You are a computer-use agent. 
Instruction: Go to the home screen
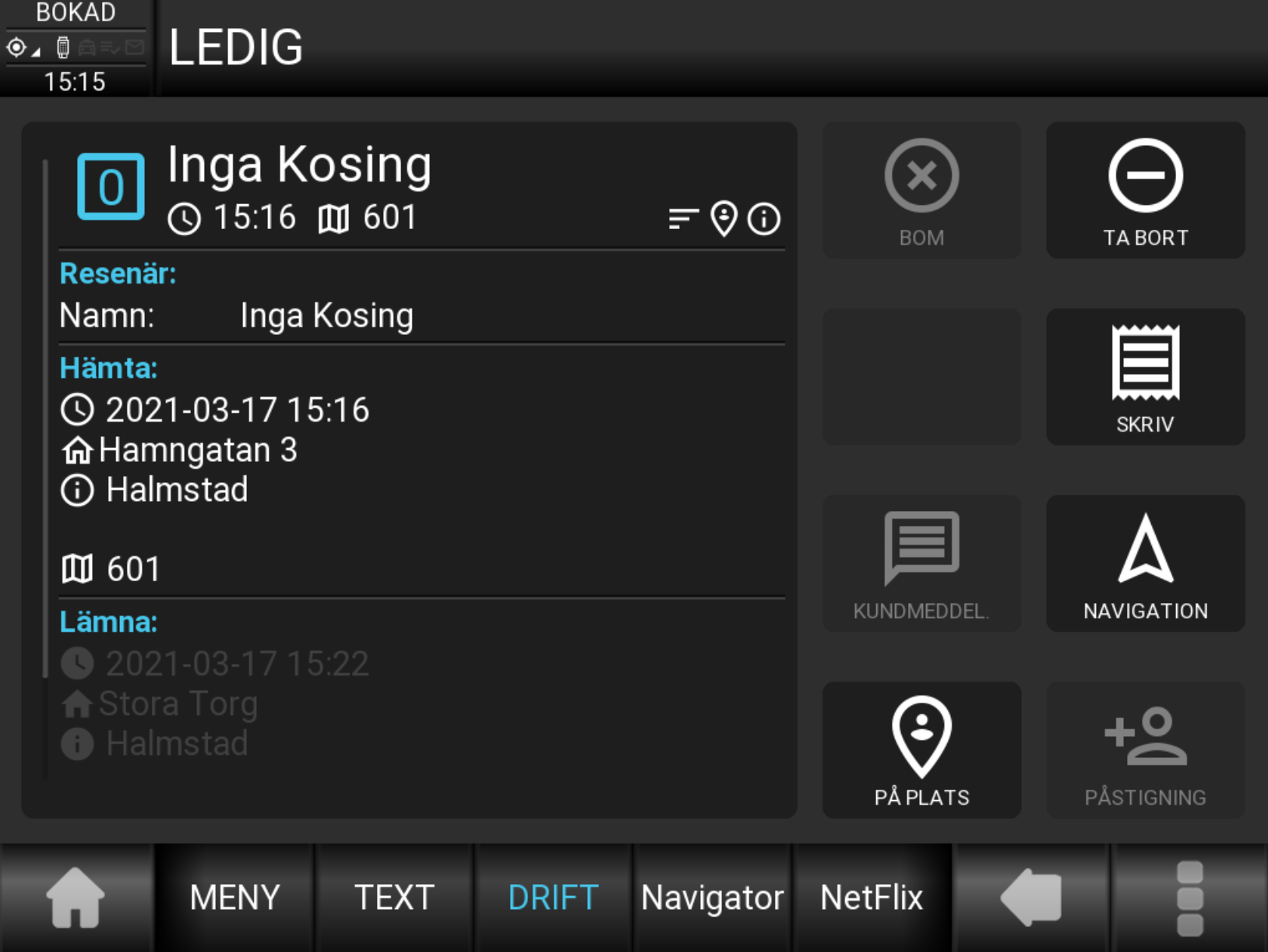point(76,897)
